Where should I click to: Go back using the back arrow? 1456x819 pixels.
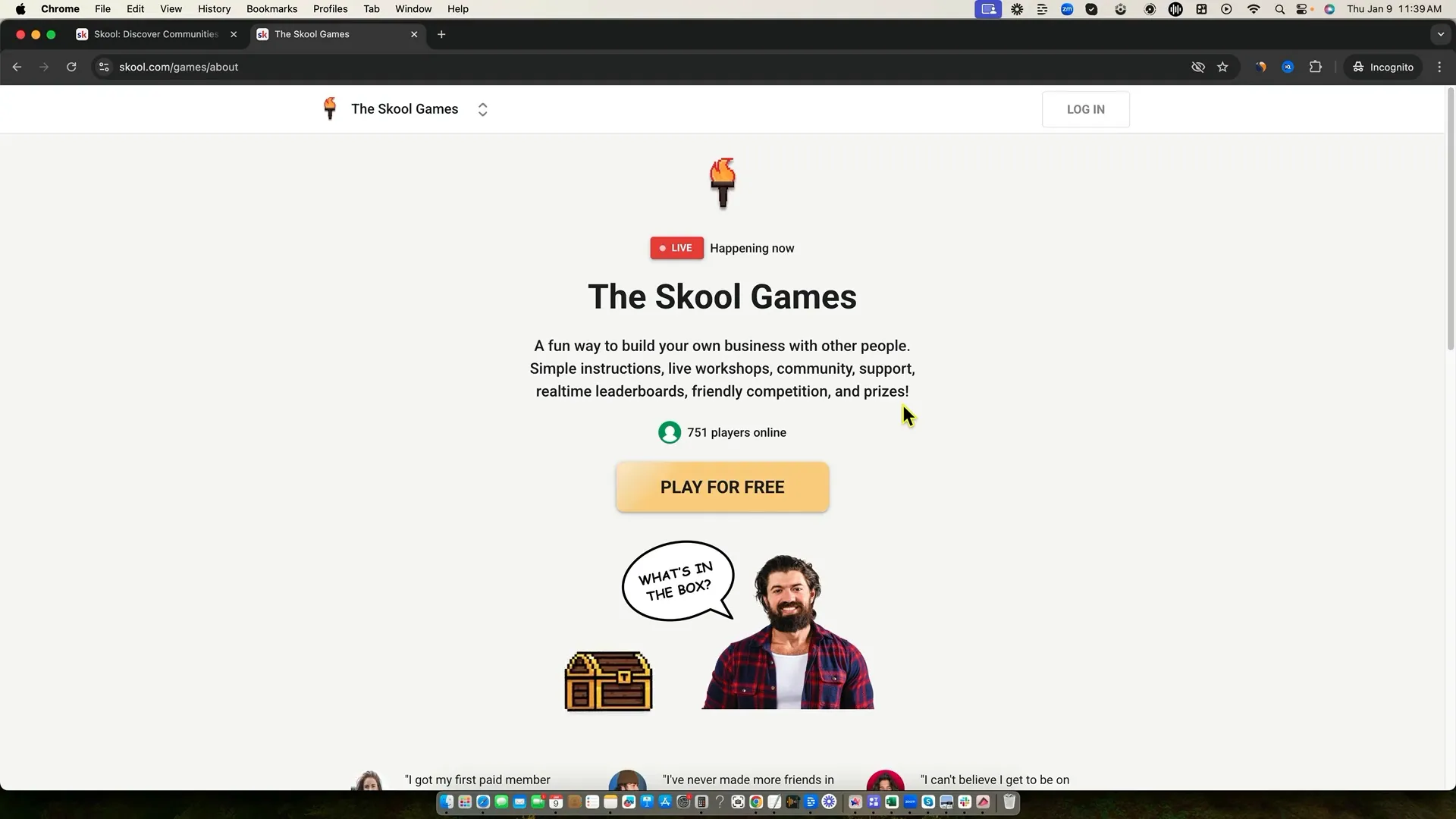17,67
